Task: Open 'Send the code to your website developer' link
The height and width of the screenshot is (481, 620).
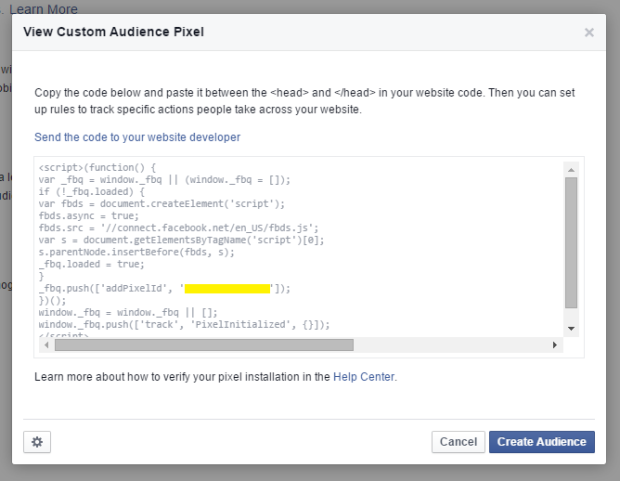Action: 137,137
